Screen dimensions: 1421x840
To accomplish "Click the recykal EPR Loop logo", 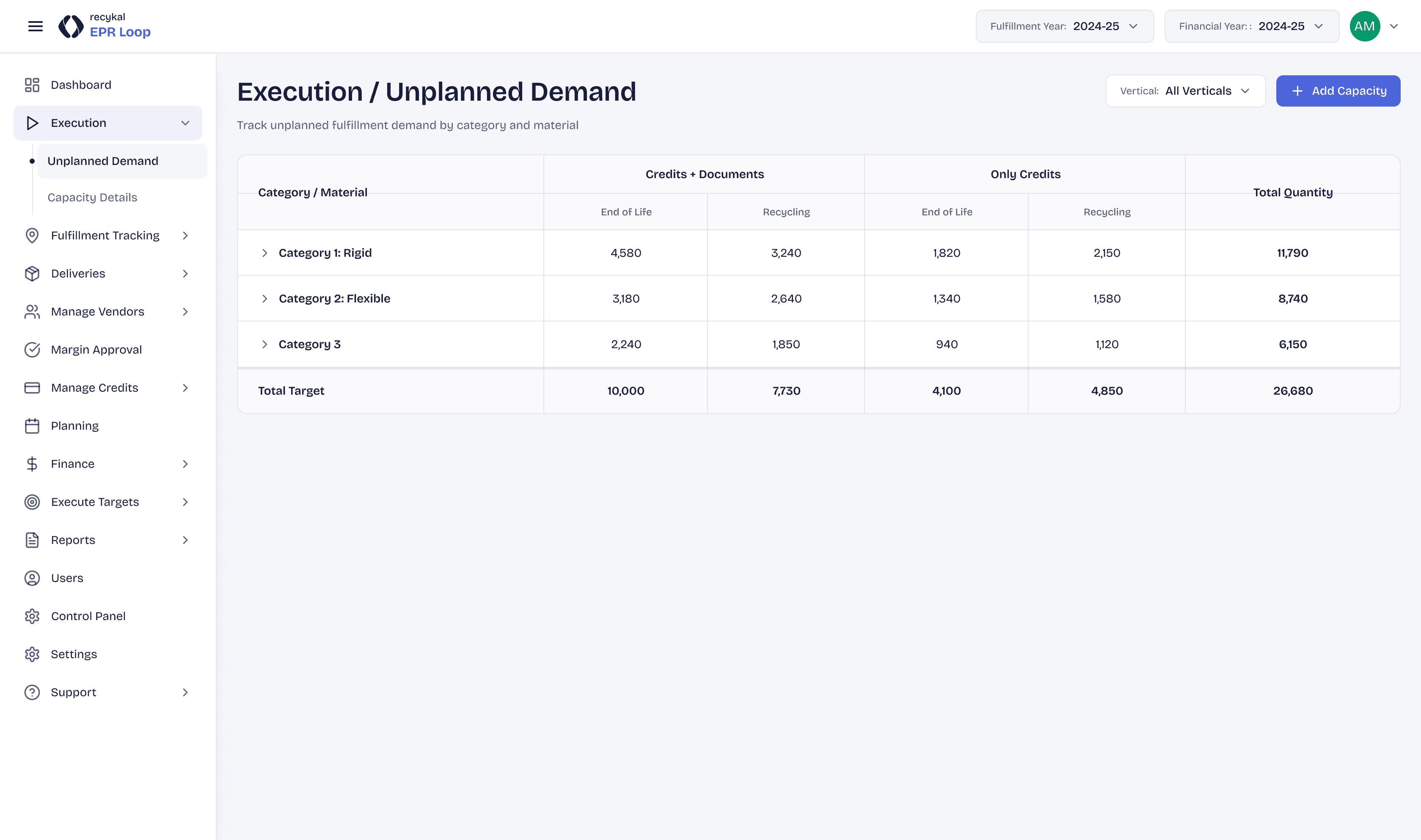I will (x=105, y=26).
